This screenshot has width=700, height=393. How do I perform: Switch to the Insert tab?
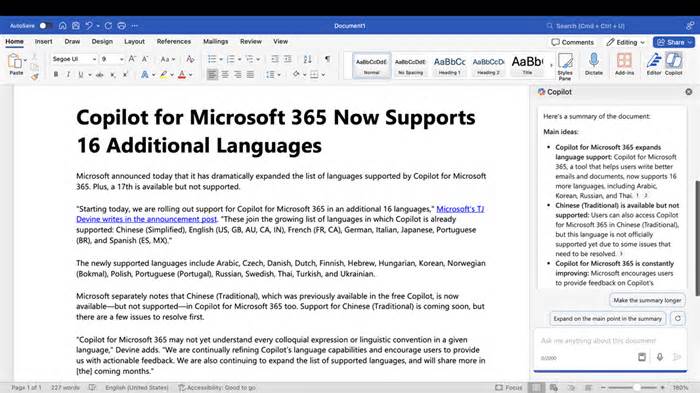tap(43, 41)
